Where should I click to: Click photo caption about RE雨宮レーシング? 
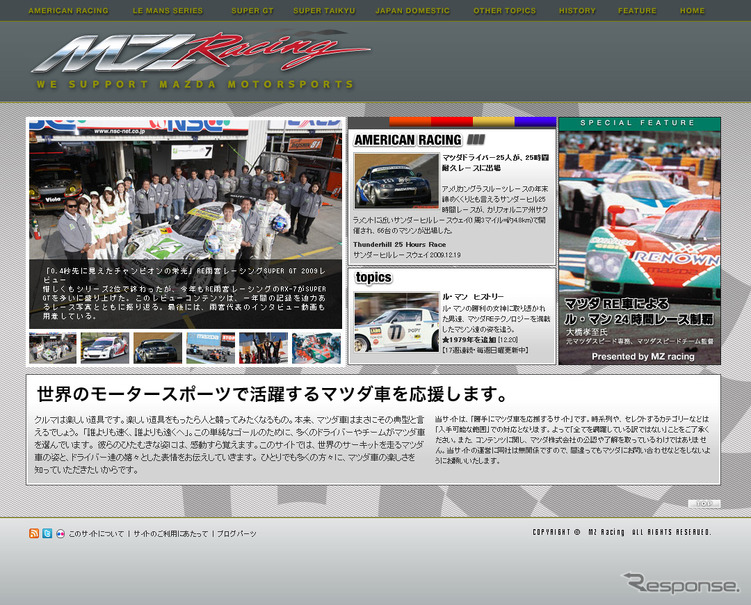[185, 294]
